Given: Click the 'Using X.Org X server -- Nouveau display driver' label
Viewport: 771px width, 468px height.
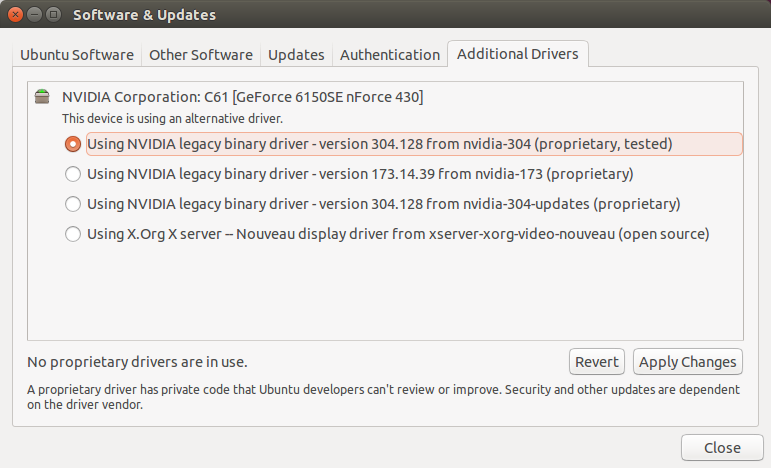Looking at the screenshot, I should pyautogui.click(x=398, y=234).
